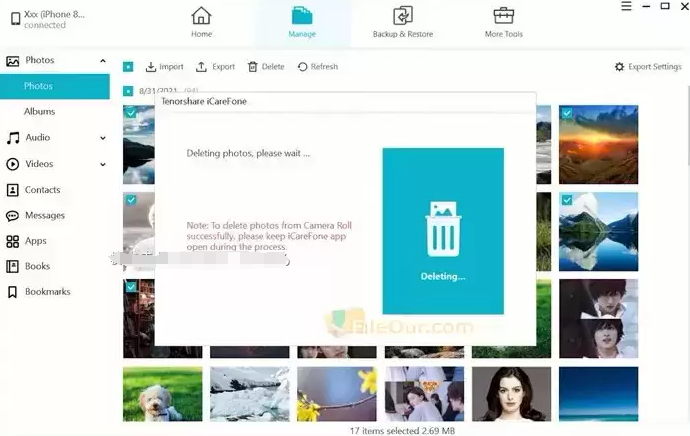Uncheck the mountain lake reflection photo checkbox
This screenshot has width=690, height=436.
pyautogui.click(x=567, y=200)
